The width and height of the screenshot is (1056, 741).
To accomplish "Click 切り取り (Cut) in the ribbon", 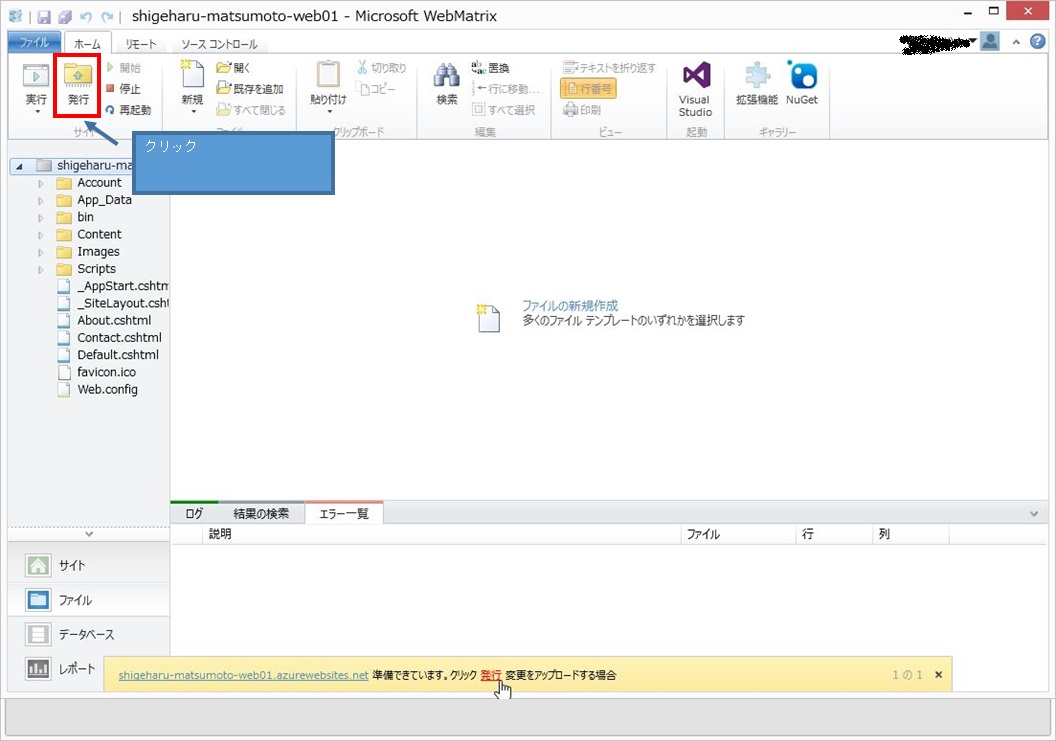I will click(381, 67).
